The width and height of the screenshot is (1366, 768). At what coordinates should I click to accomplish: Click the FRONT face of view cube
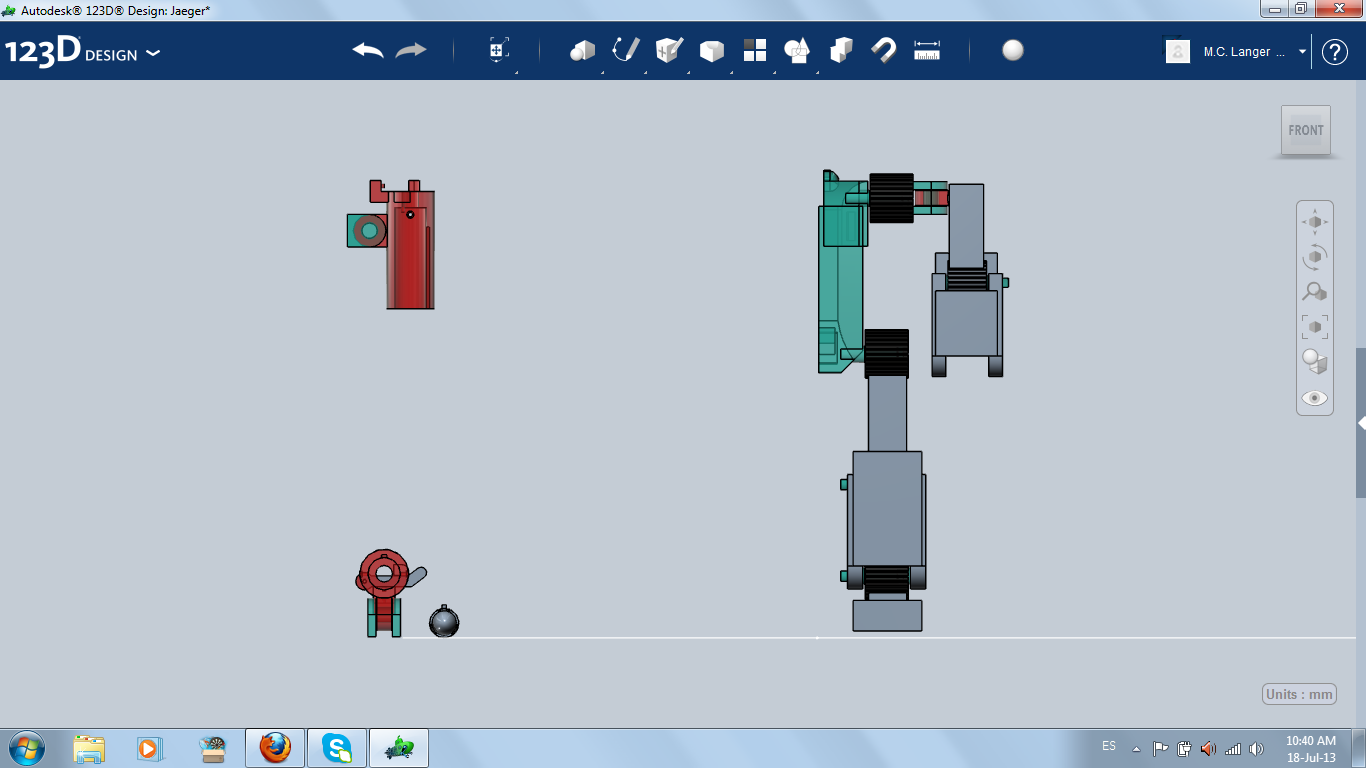pyautogui.click(x=1306, y=130)
